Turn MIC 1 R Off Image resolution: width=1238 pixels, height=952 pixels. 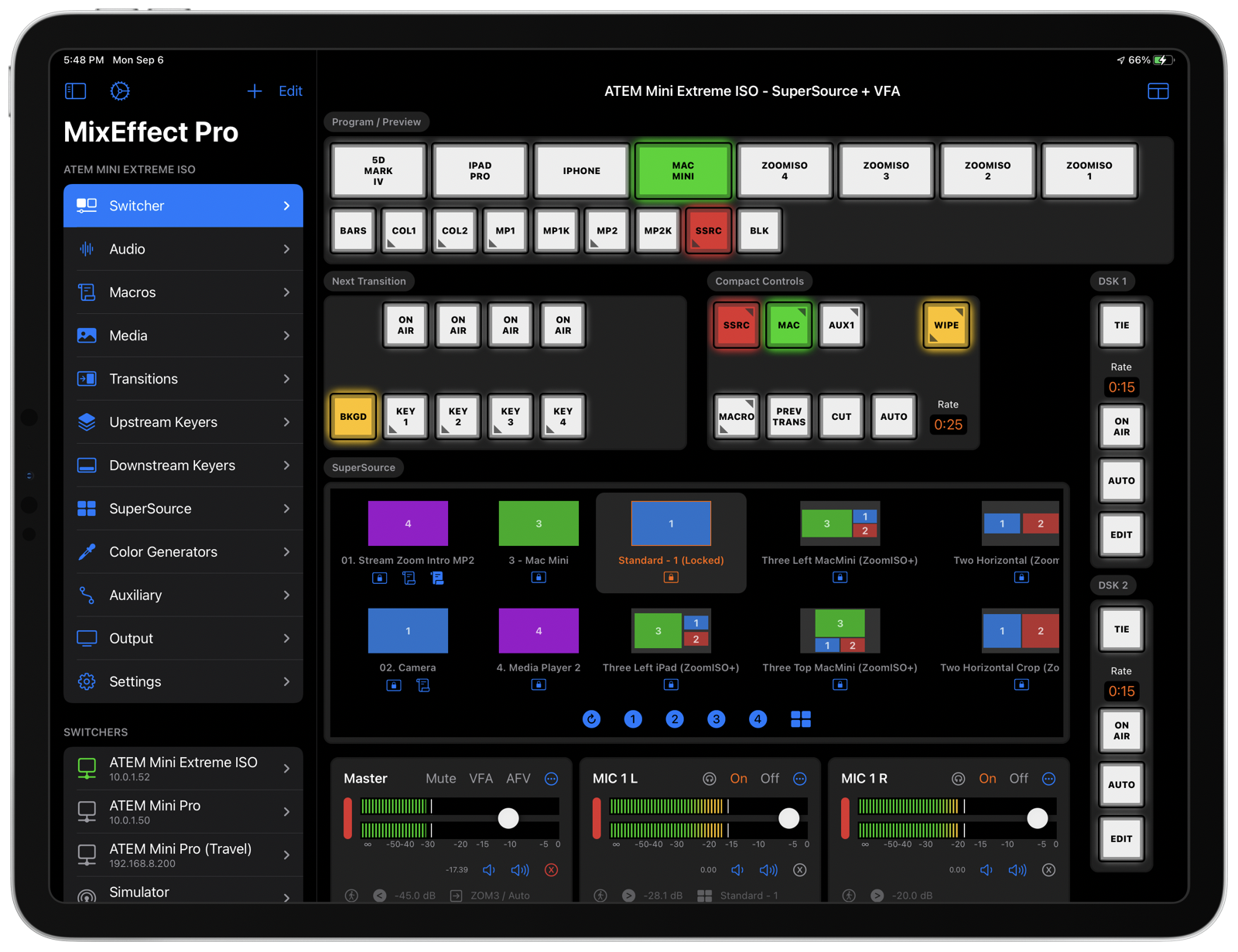(1018, 779)
